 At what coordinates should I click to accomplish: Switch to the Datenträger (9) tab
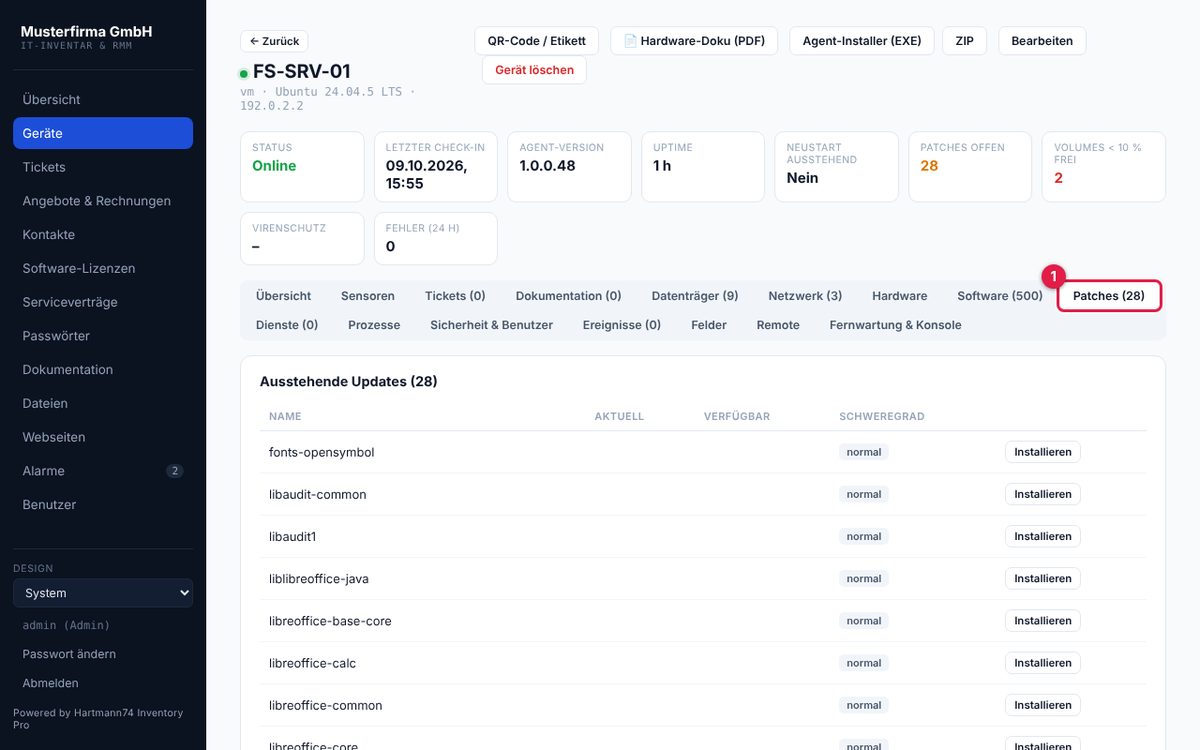tap(695, 296)
